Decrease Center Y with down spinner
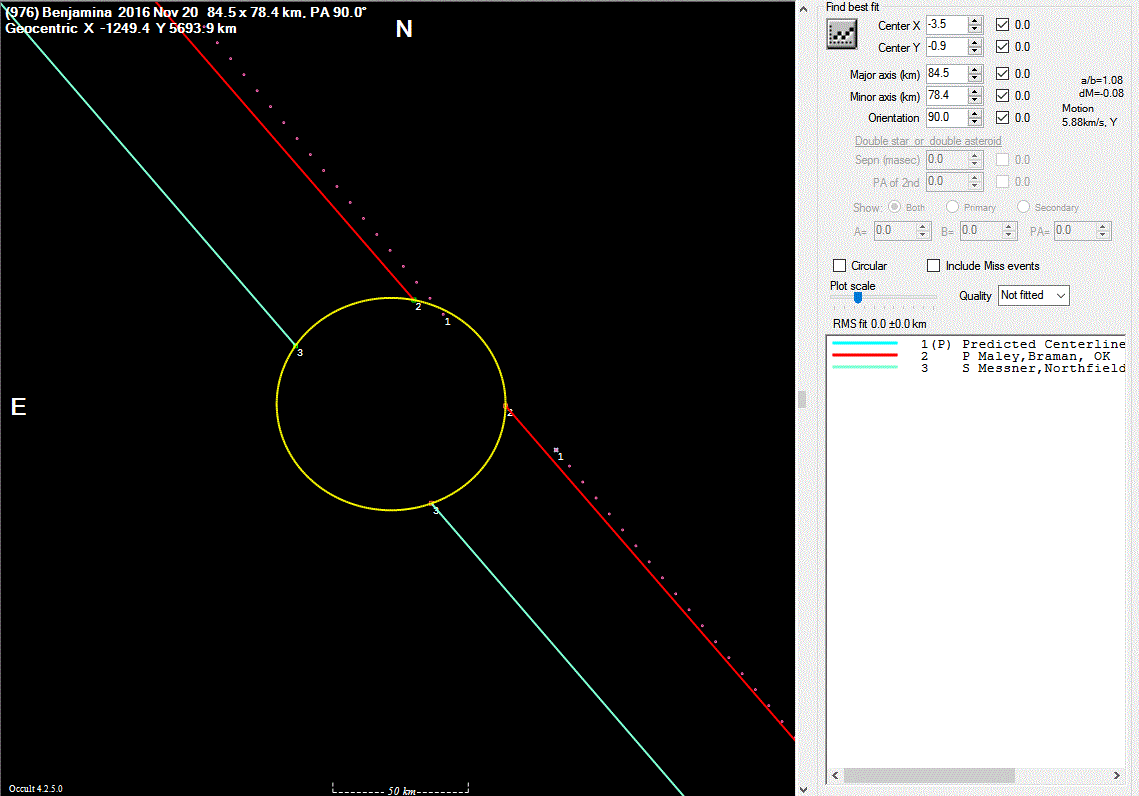This screenshot has width=1139, height=796. pyautogui.click(x=975, y=51)
